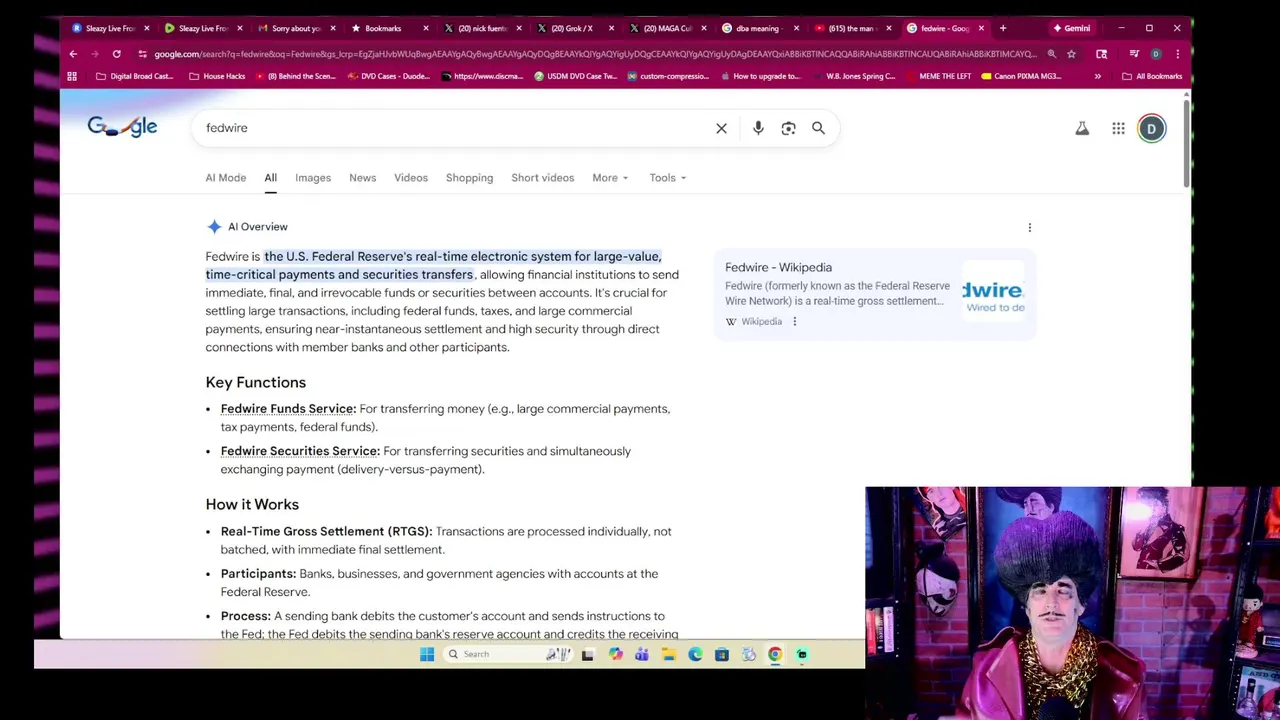Switch to Sorry about Gmail tab
The width and height of the screenshot is (1280, 720).
click(x=297, y=28)
